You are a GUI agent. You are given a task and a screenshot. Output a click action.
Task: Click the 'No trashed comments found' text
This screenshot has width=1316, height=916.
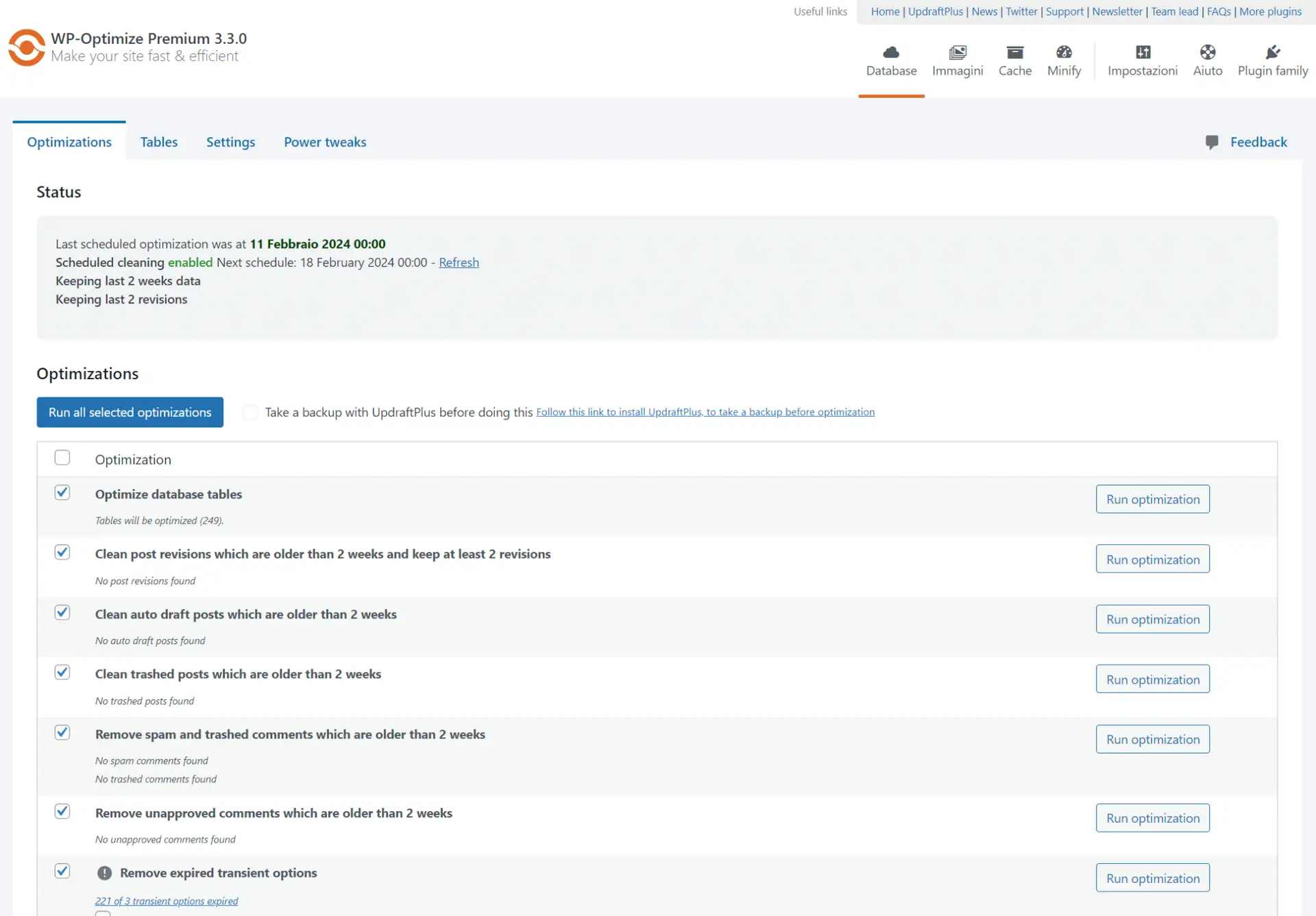coord(156,780)
